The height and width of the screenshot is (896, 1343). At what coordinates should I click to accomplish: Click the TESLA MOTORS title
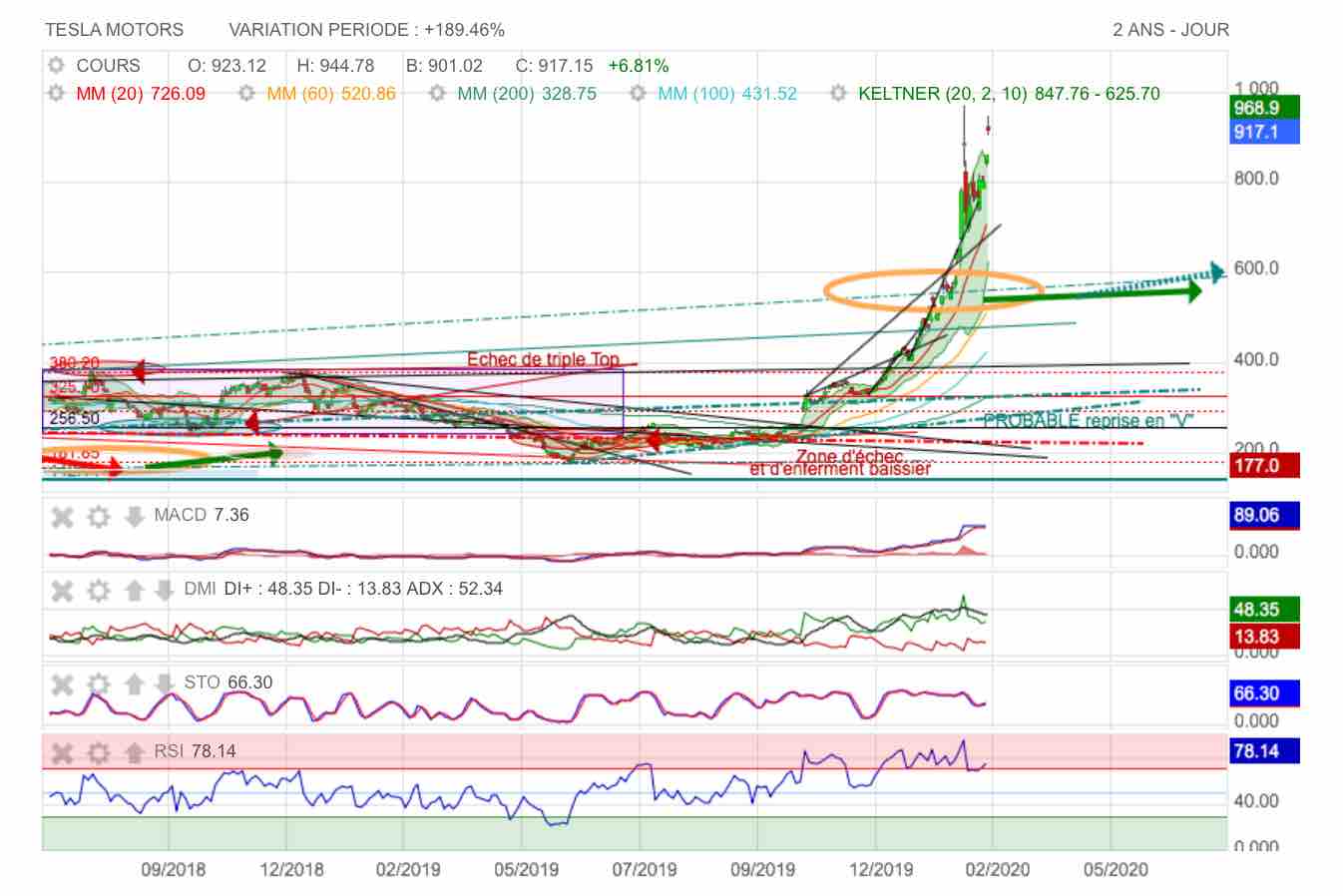point(115,30)
